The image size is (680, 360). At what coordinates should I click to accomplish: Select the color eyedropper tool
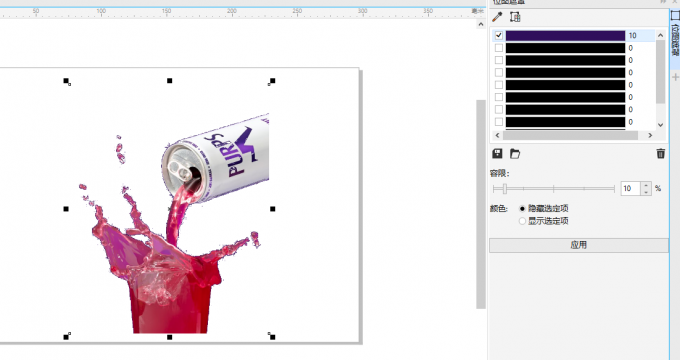pos(497,17)
